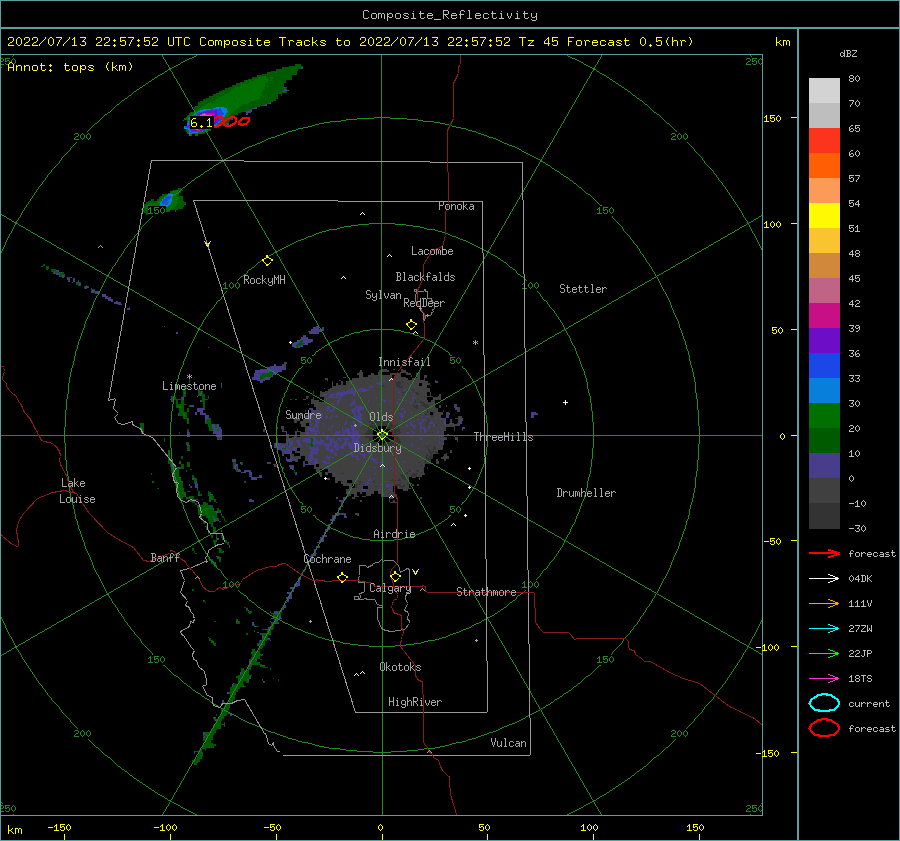Viewport: 900px width, 841px height.
Task: Select the orange 111V arrow icon
Action: coord(824,603)
